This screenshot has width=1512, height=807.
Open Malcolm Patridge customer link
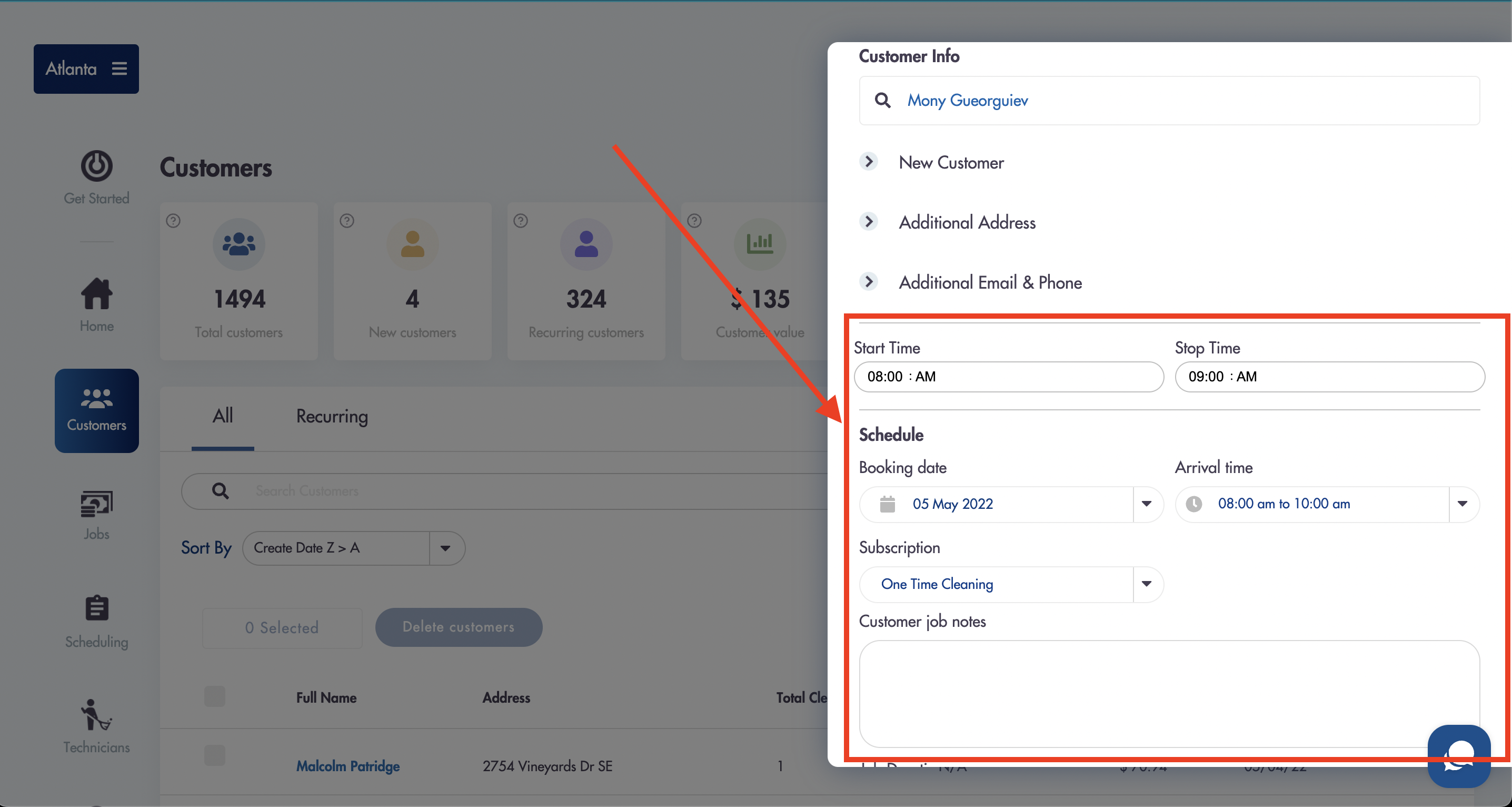click(x=348, y=766)
